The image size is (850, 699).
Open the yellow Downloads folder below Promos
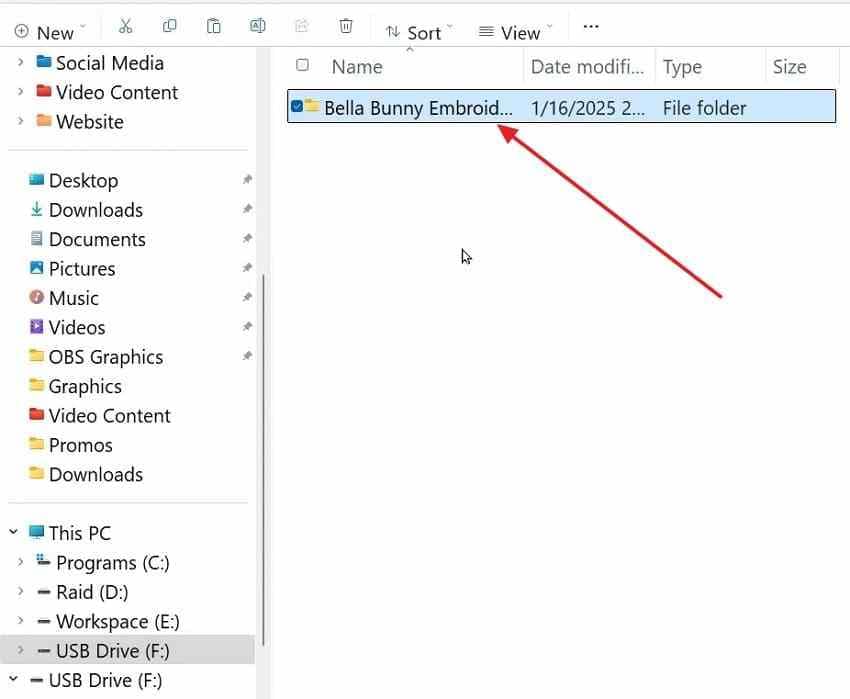95,474
